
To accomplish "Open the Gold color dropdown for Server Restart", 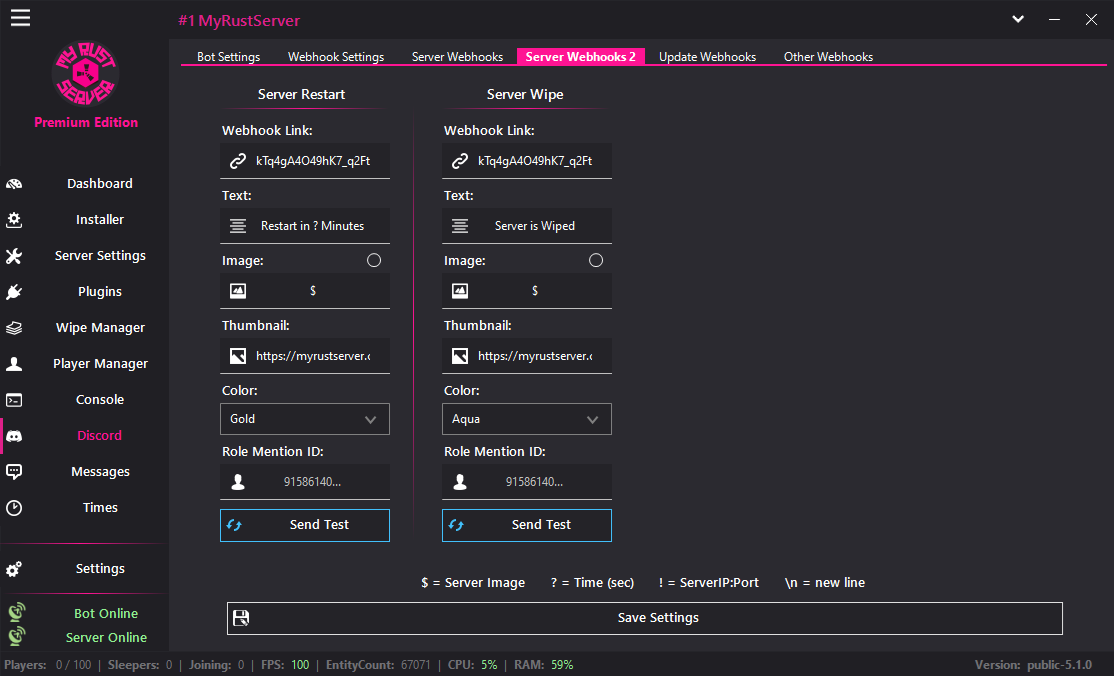I will point(305,419).
